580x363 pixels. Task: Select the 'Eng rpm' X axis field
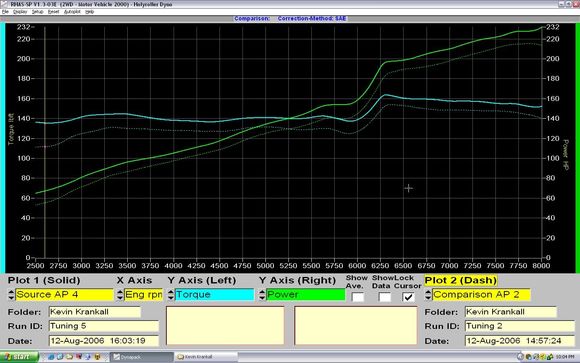[144, 295]
